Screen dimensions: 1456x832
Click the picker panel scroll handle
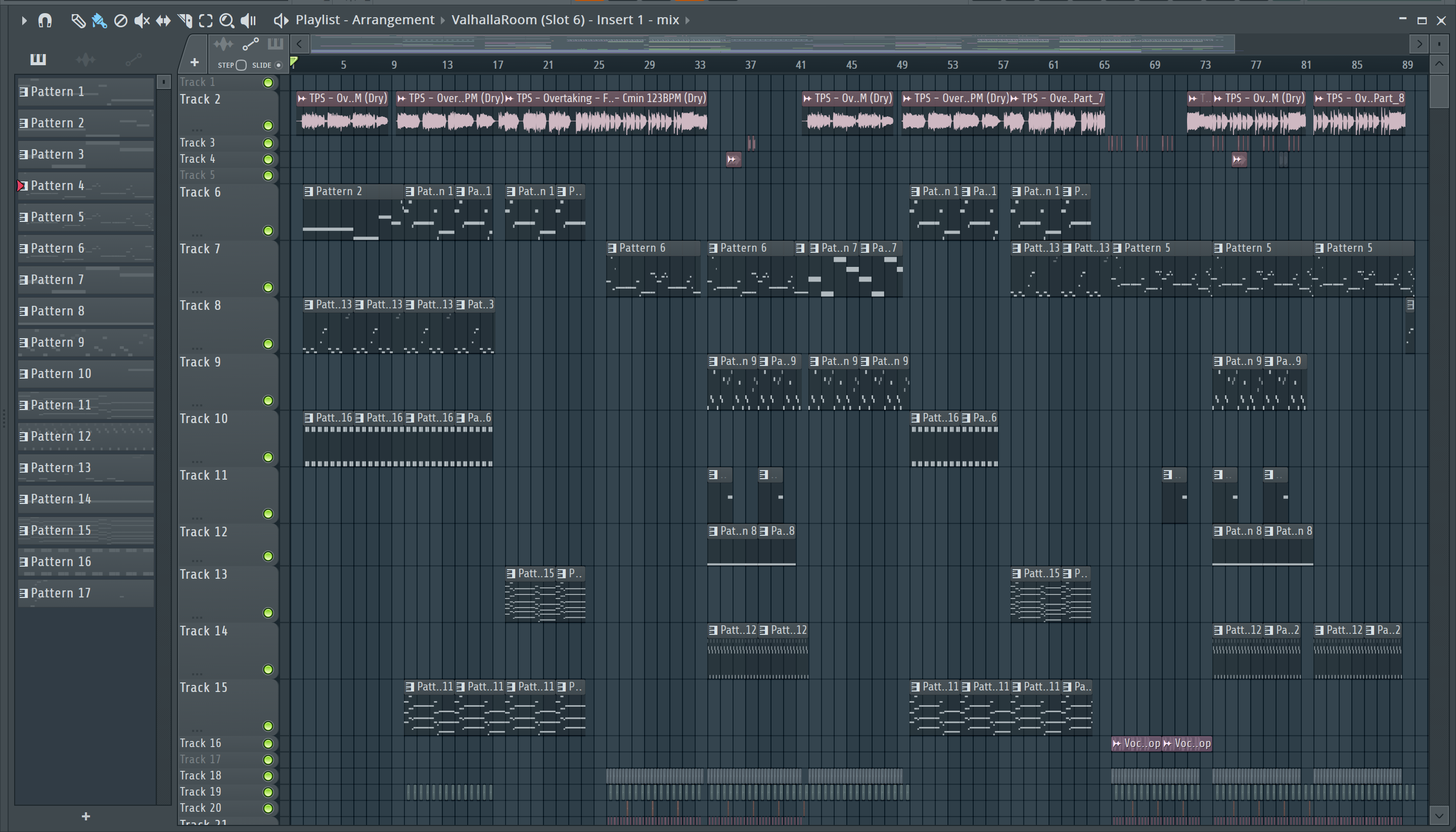(163, 82)
